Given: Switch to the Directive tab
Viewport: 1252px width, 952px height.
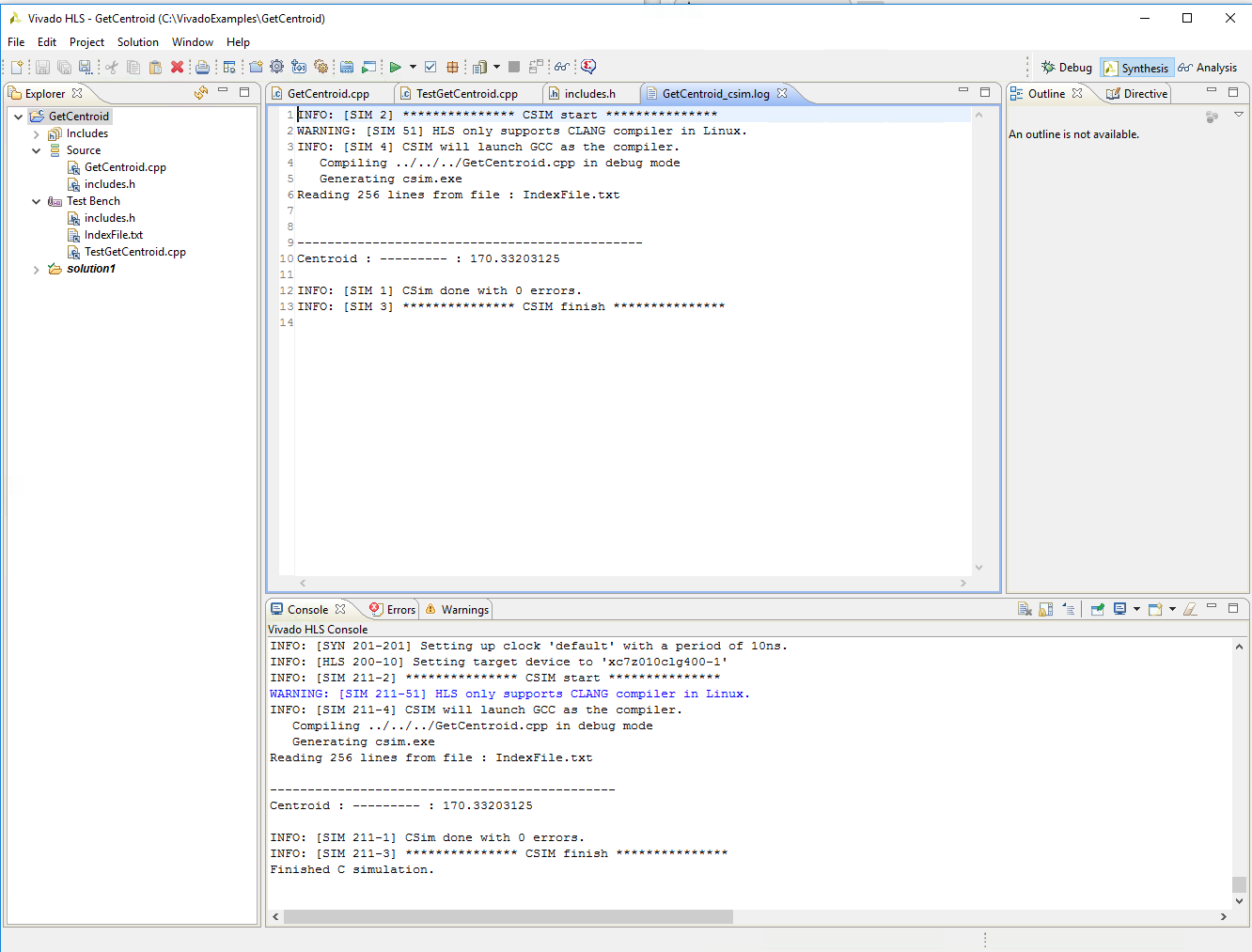Looking at the screenshot, I should click(x=1136, y=94).
